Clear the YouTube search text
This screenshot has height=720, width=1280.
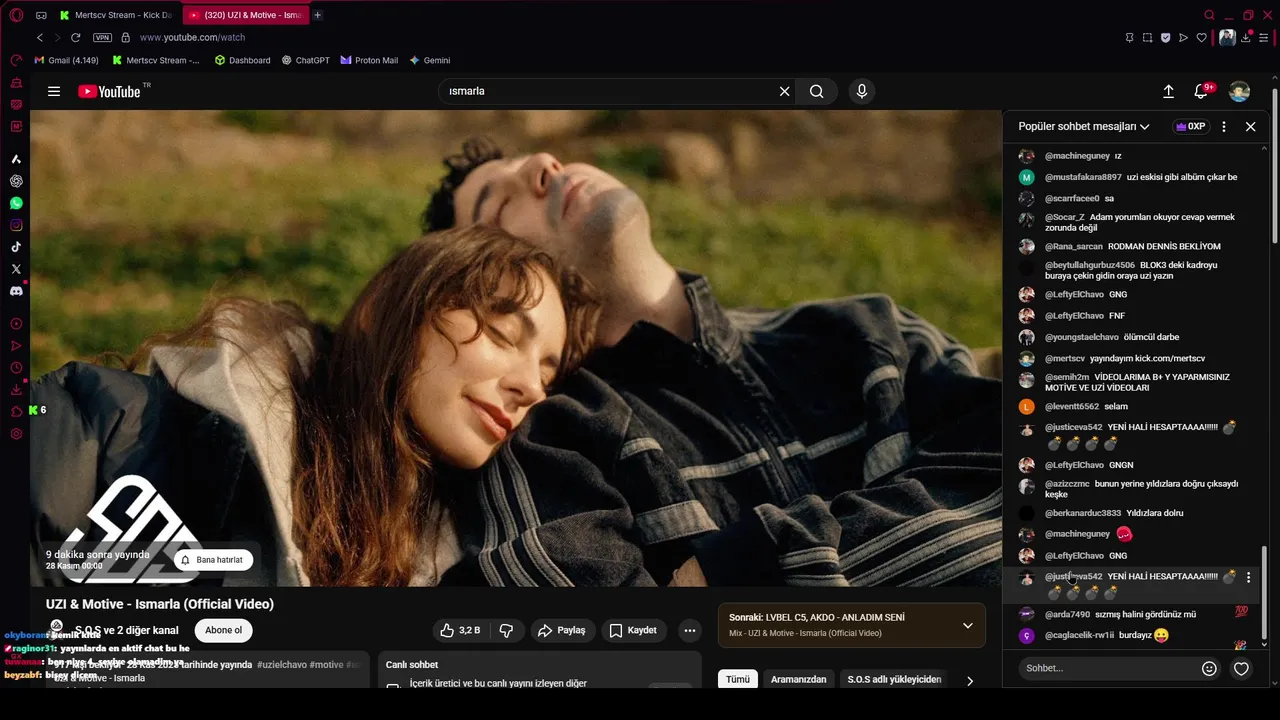785,91
